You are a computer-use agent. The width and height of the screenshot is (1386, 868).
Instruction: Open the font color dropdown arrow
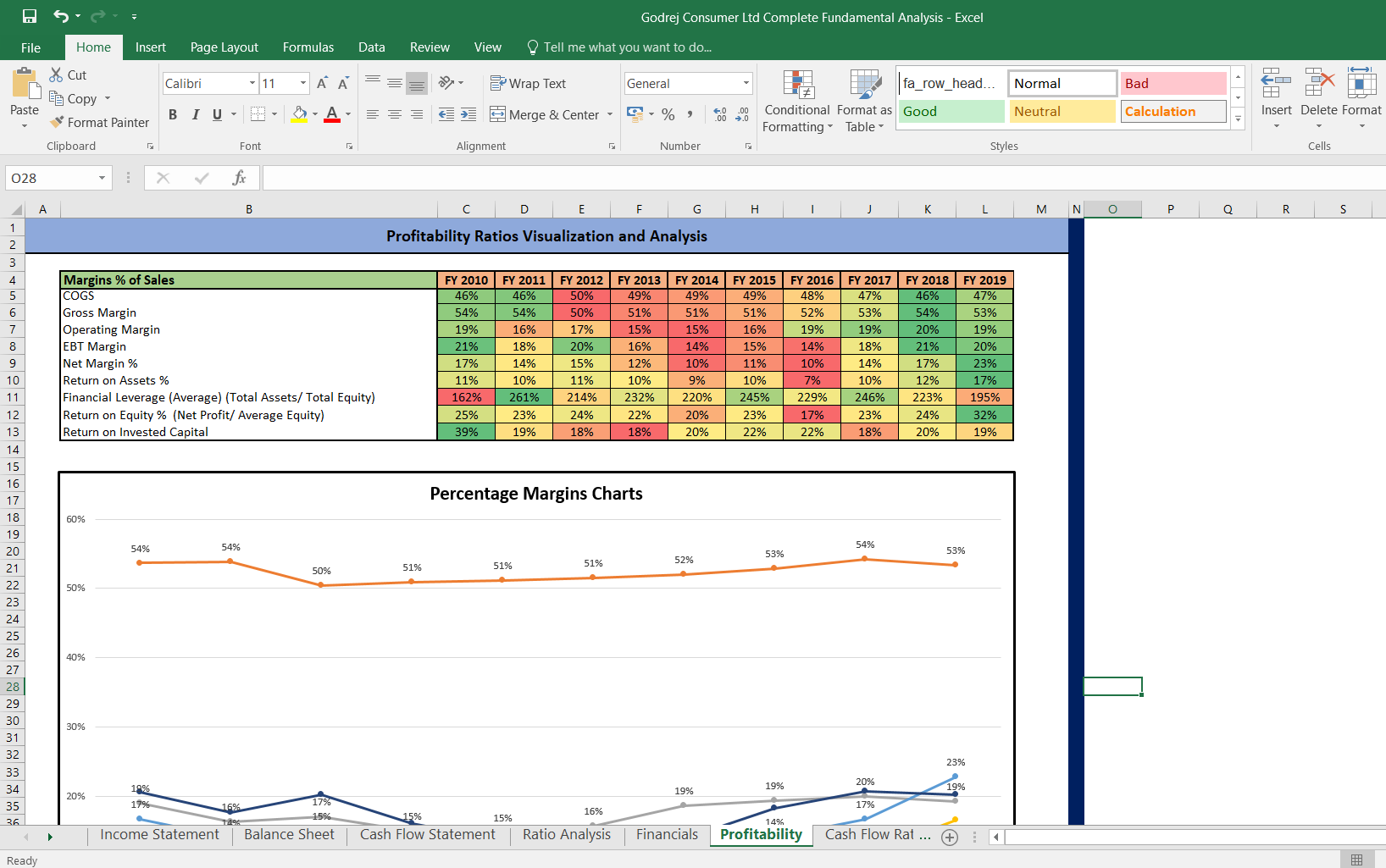tap(348, 114)
